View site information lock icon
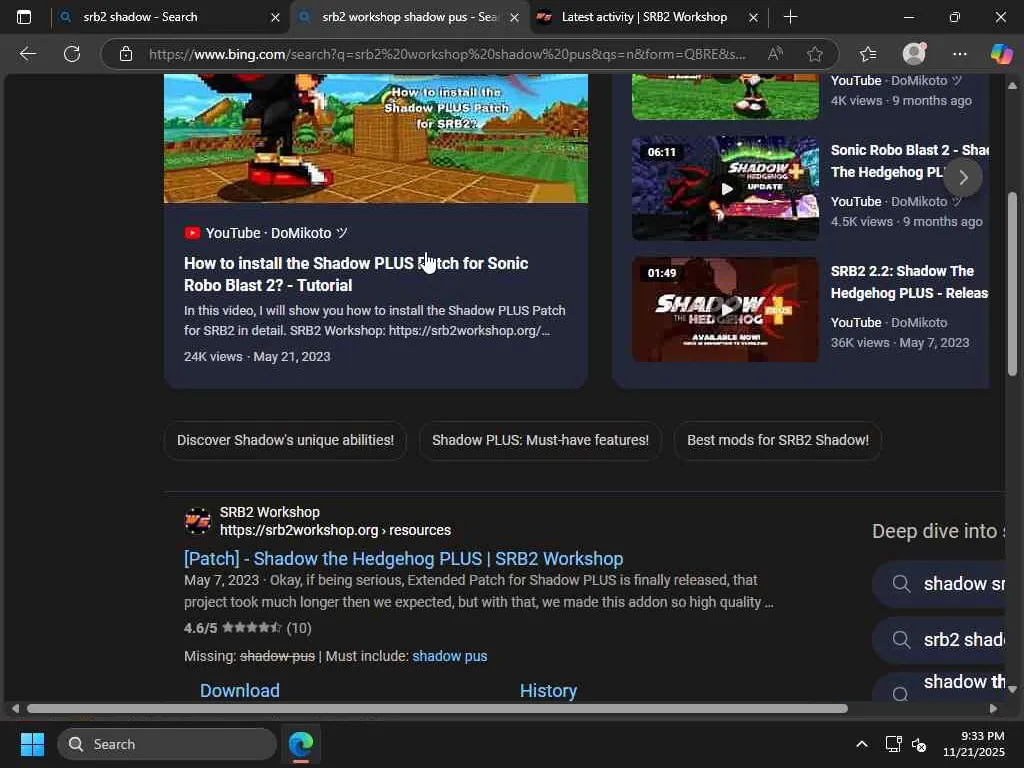Image resolution: width=1024 pixels, height=768 pixels. pyautogui.click(x=126, y=54)
